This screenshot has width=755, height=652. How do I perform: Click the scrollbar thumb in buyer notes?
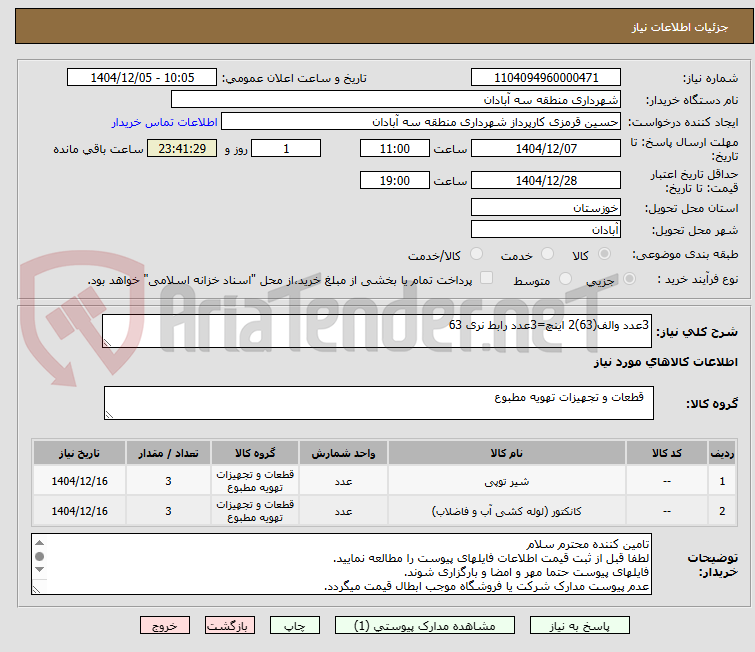pos(39,556)
